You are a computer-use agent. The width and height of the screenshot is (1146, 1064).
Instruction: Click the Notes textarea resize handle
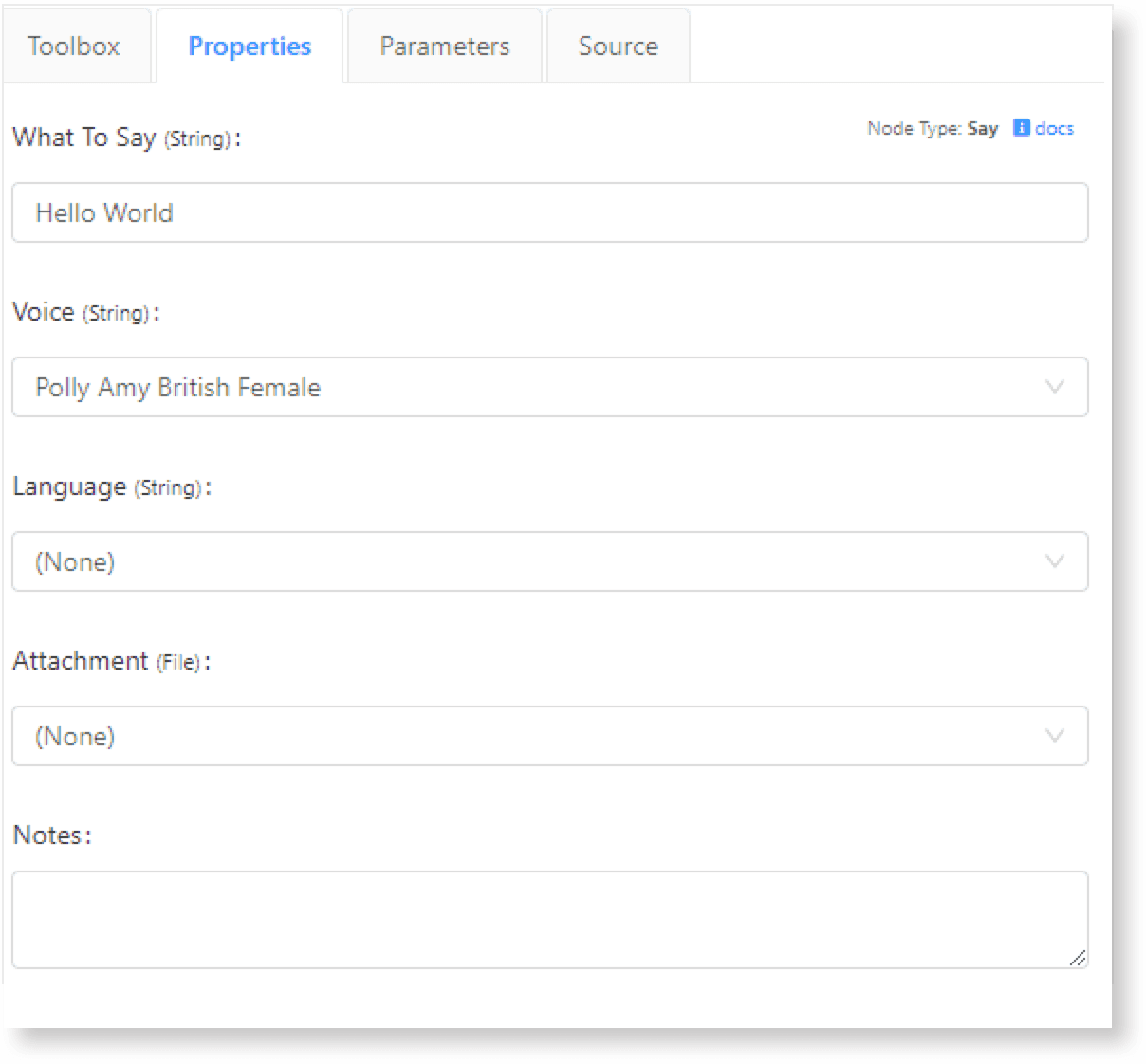click(x=1077, y=958)
